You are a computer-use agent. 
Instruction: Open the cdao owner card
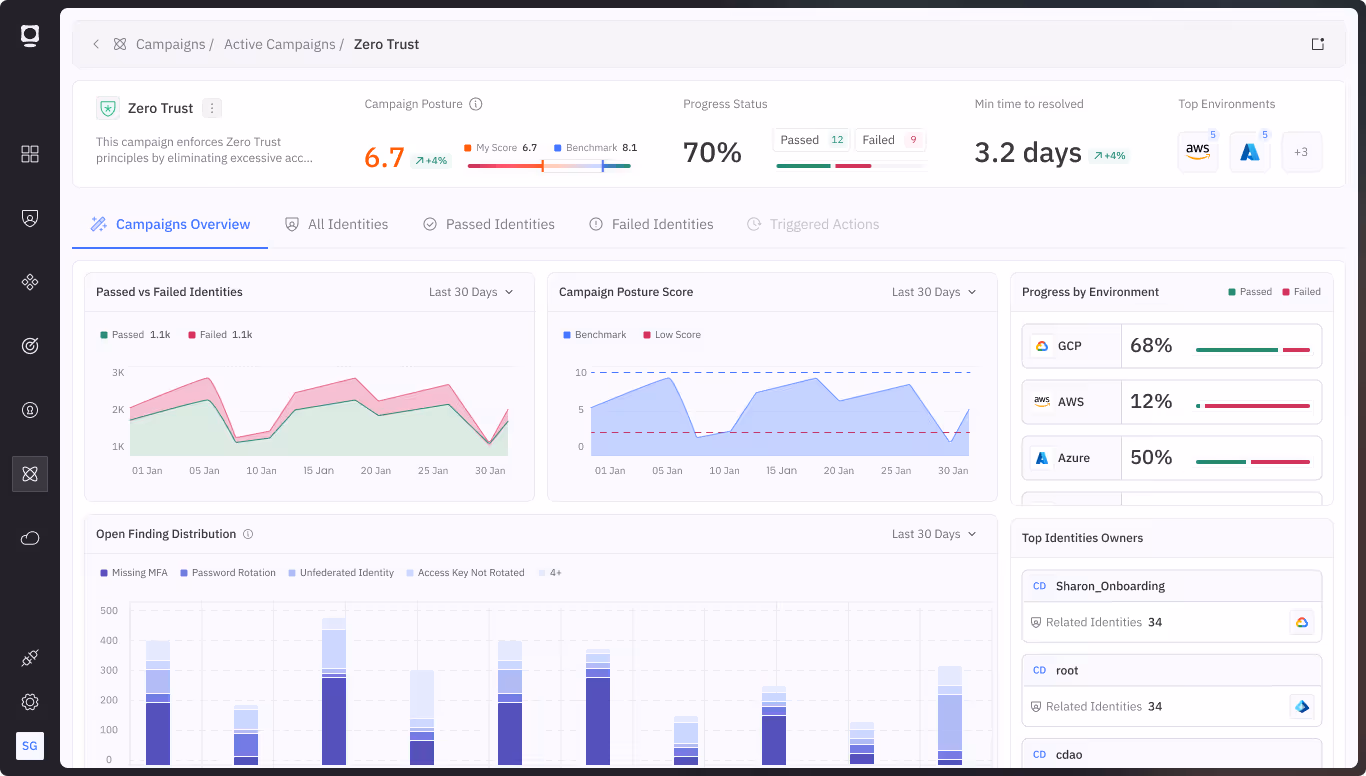pyautogui.click(x=1172, y=753)
